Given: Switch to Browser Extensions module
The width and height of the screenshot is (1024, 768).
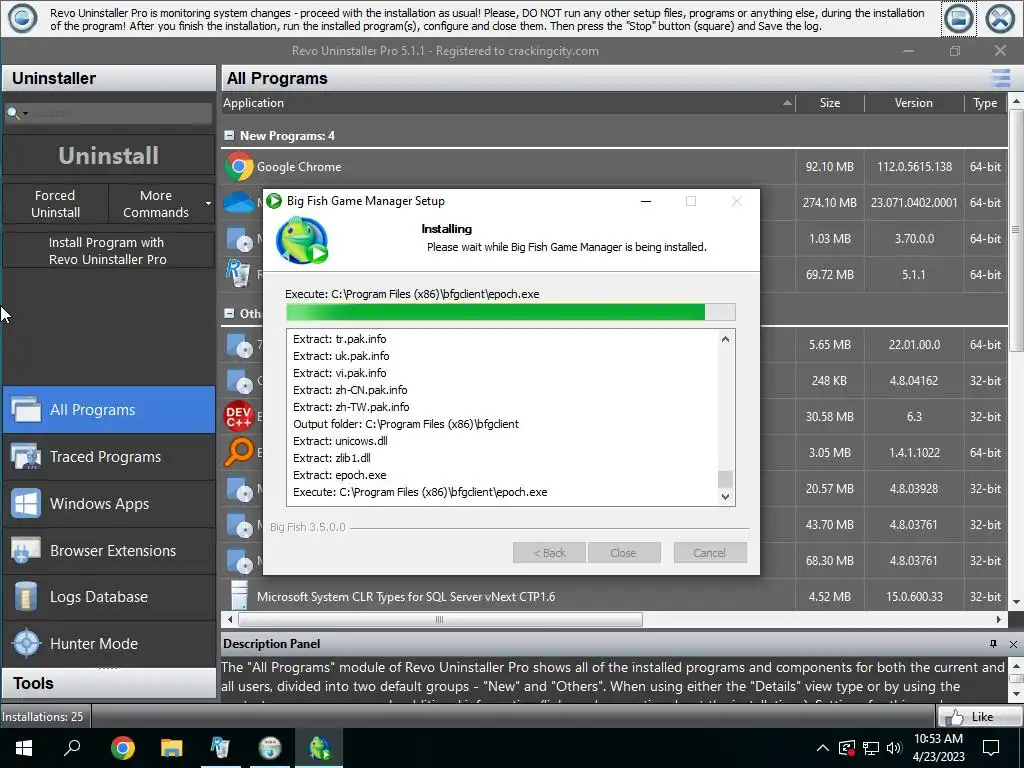Looking at the screenshot, I should (108, 551).
